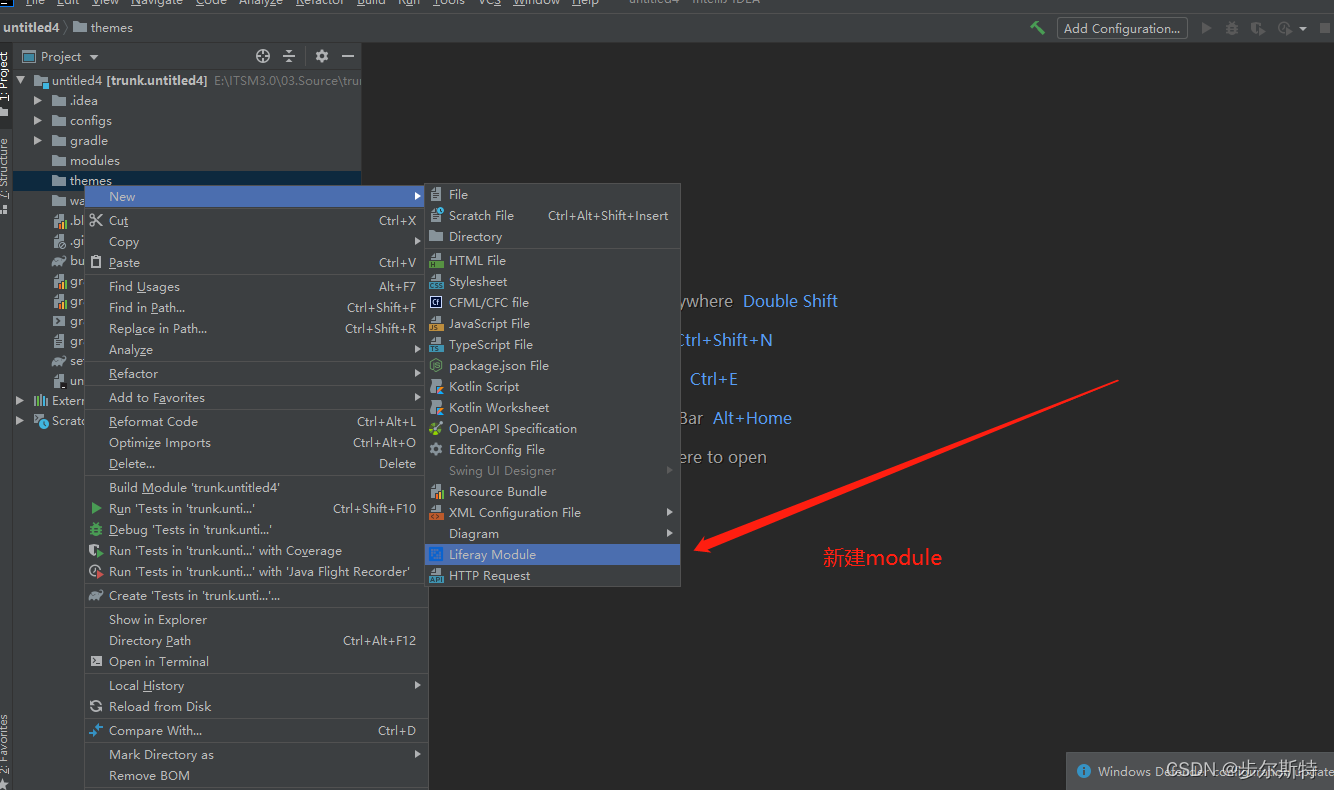Viewport: 1334px width, 790px height.
Task: Click the Double Shift shortcut link
Action: 790,301
